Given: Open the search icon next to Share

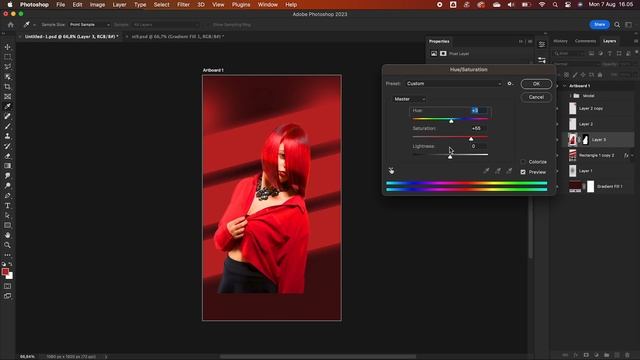Looking at the screenshot, I should coord(617,24).
